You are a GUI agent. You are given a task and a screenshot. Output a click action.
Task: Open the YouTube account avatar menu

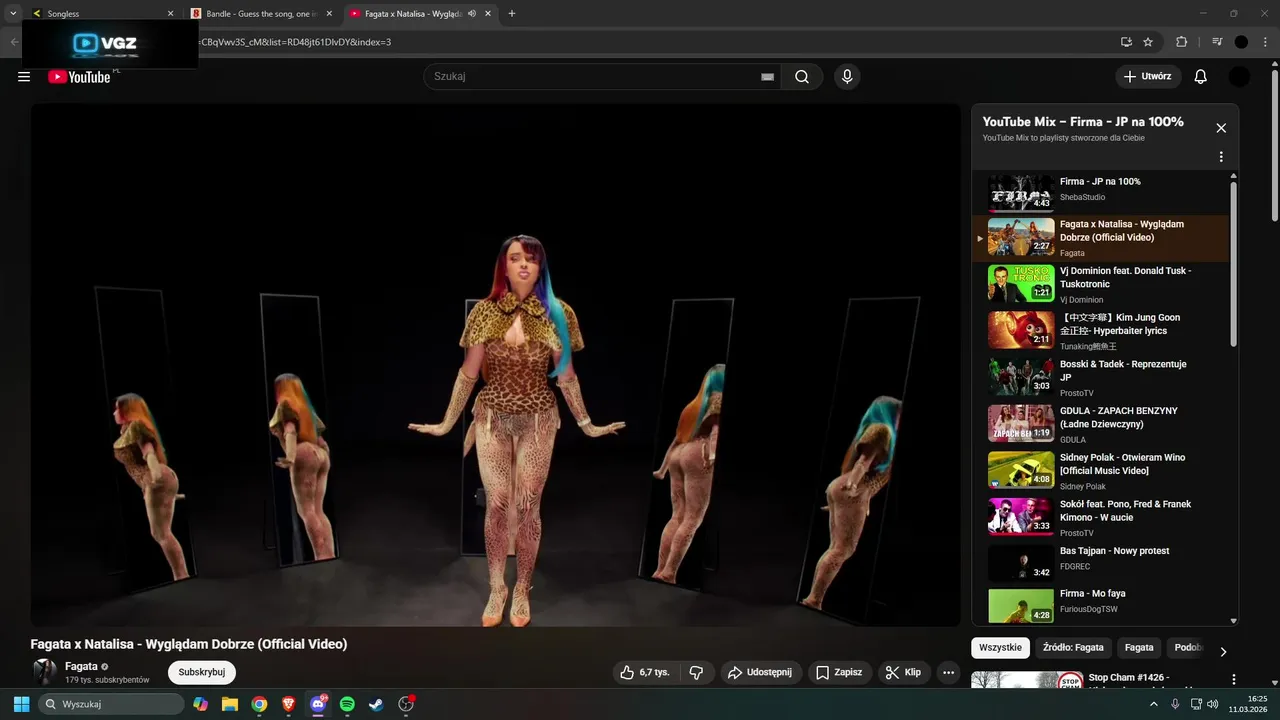pyautogui.click(x=1239, y=77)
